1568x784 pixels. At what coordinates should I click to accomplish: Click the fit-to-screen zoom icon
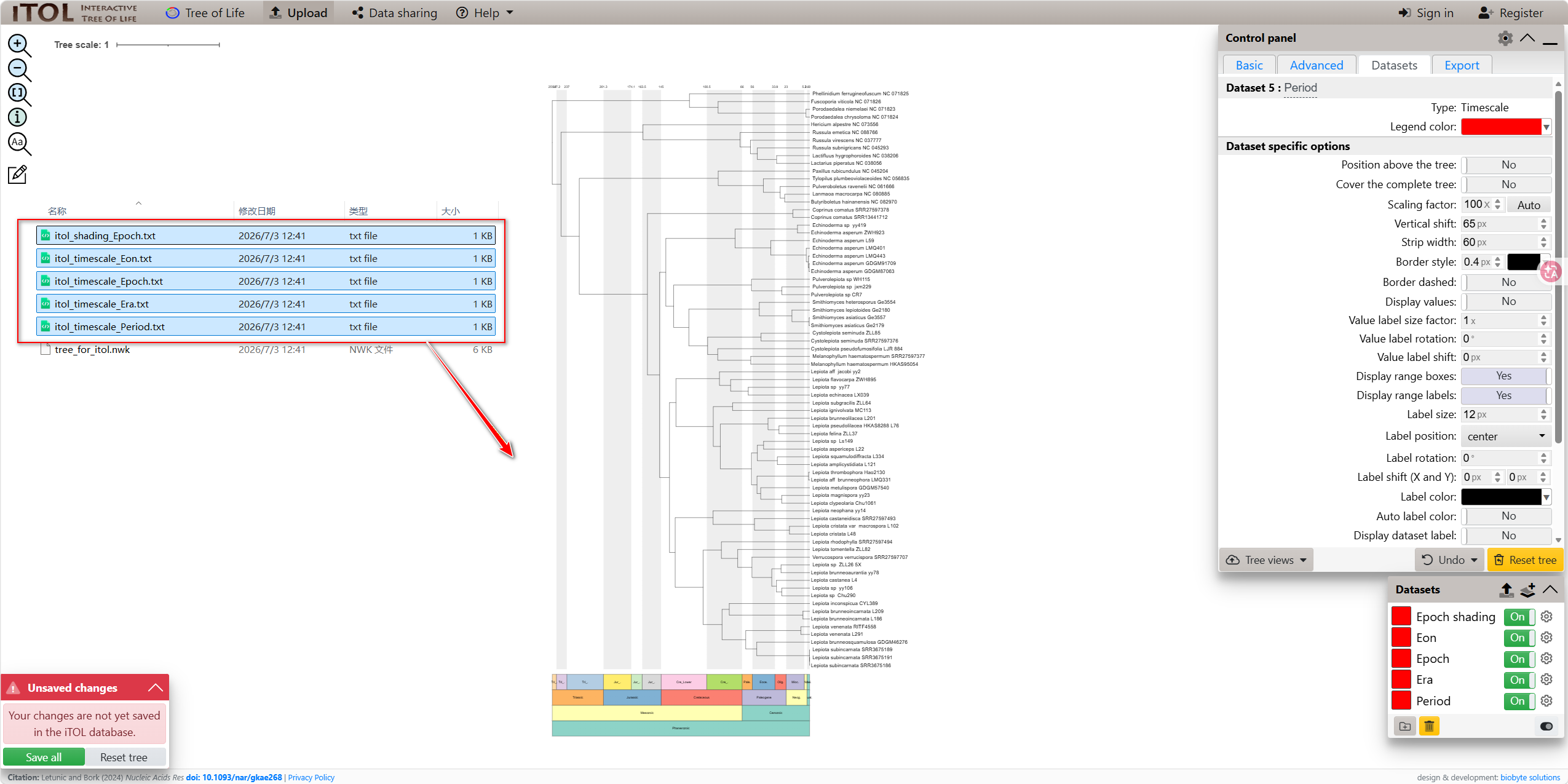18,94
